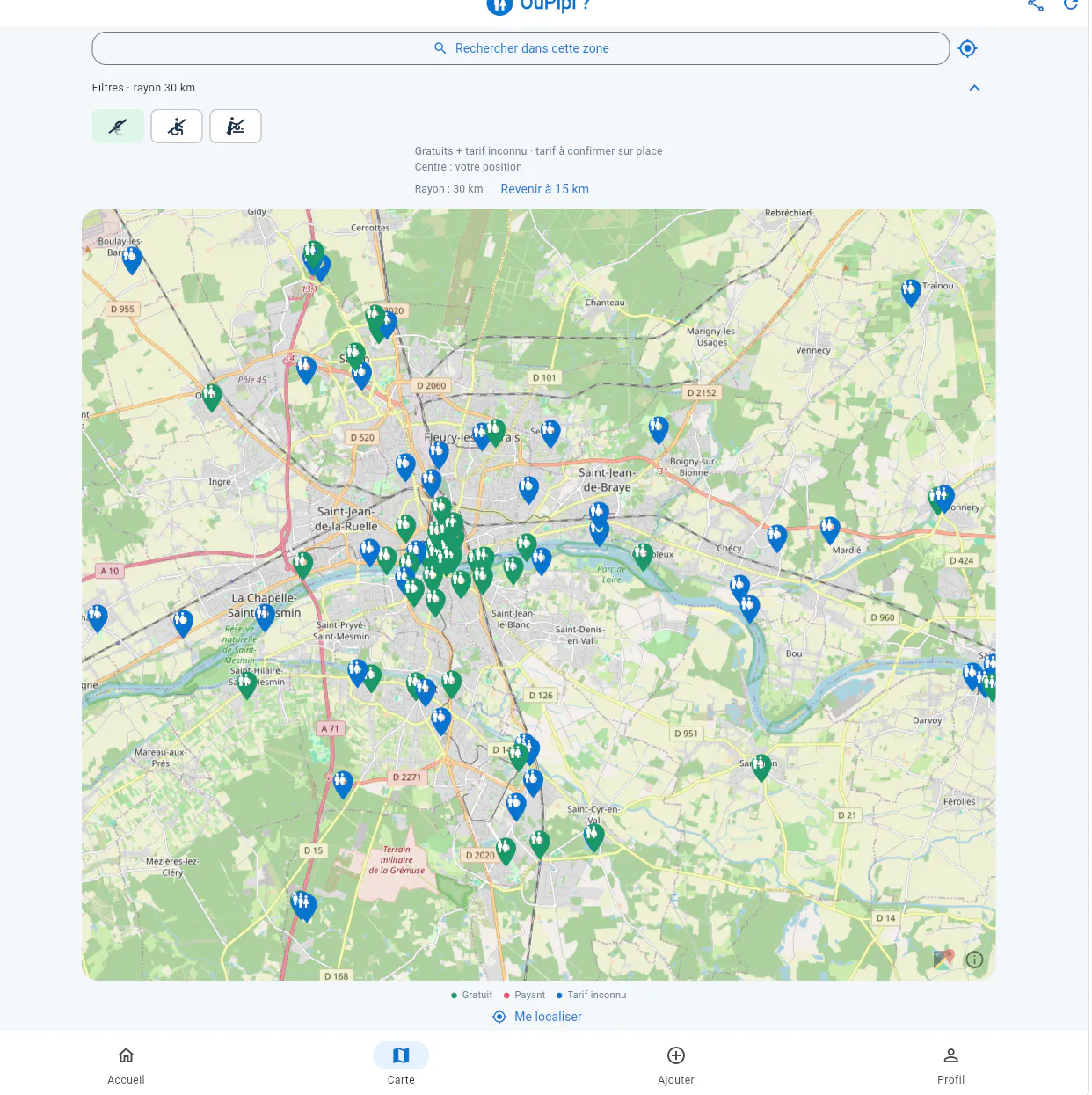1092x1095 pixels.
Task: Click the 'Centre : votre position' text
Action: coord(469,167)
